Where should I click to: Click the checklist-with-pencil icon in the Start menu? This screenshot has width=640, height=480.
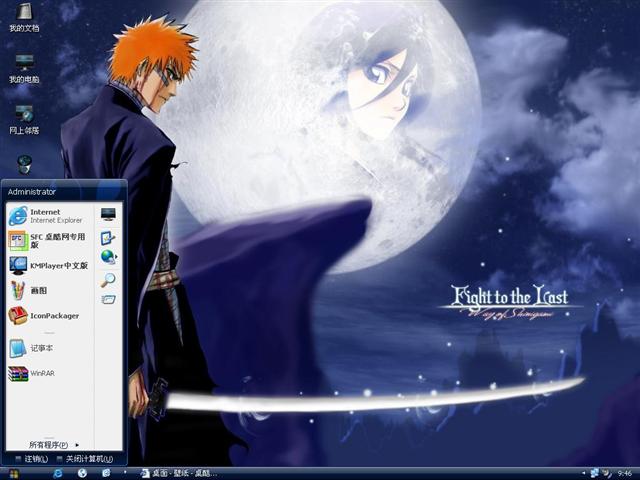point(108,238)
